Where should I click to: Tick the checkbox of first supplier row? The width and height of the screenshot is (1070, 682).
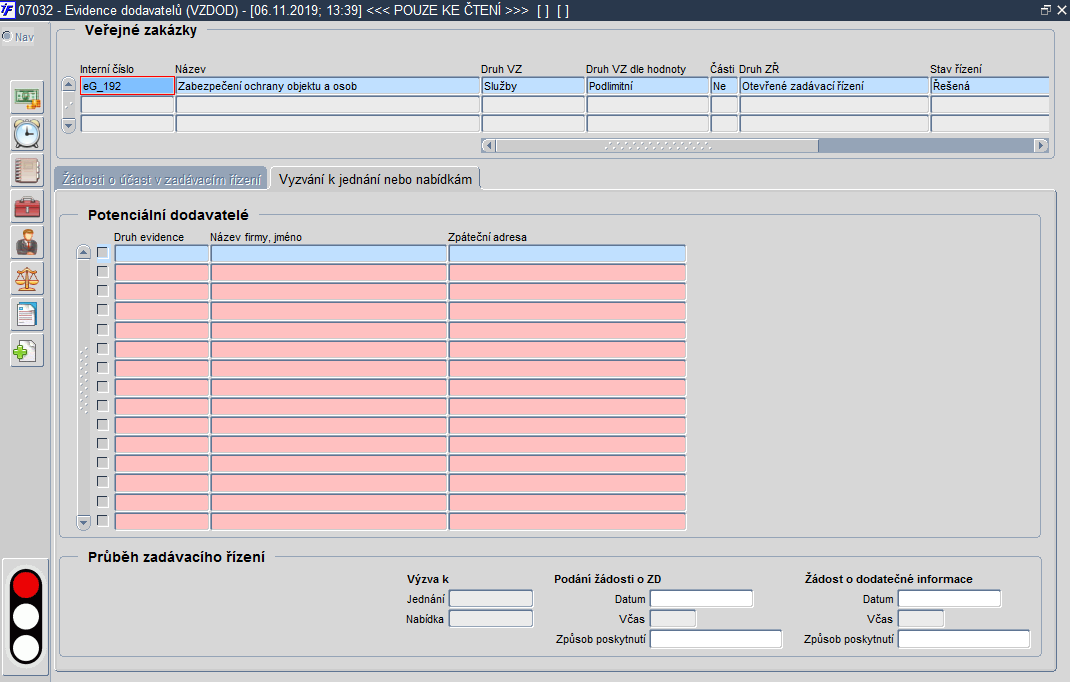(102, 253)
